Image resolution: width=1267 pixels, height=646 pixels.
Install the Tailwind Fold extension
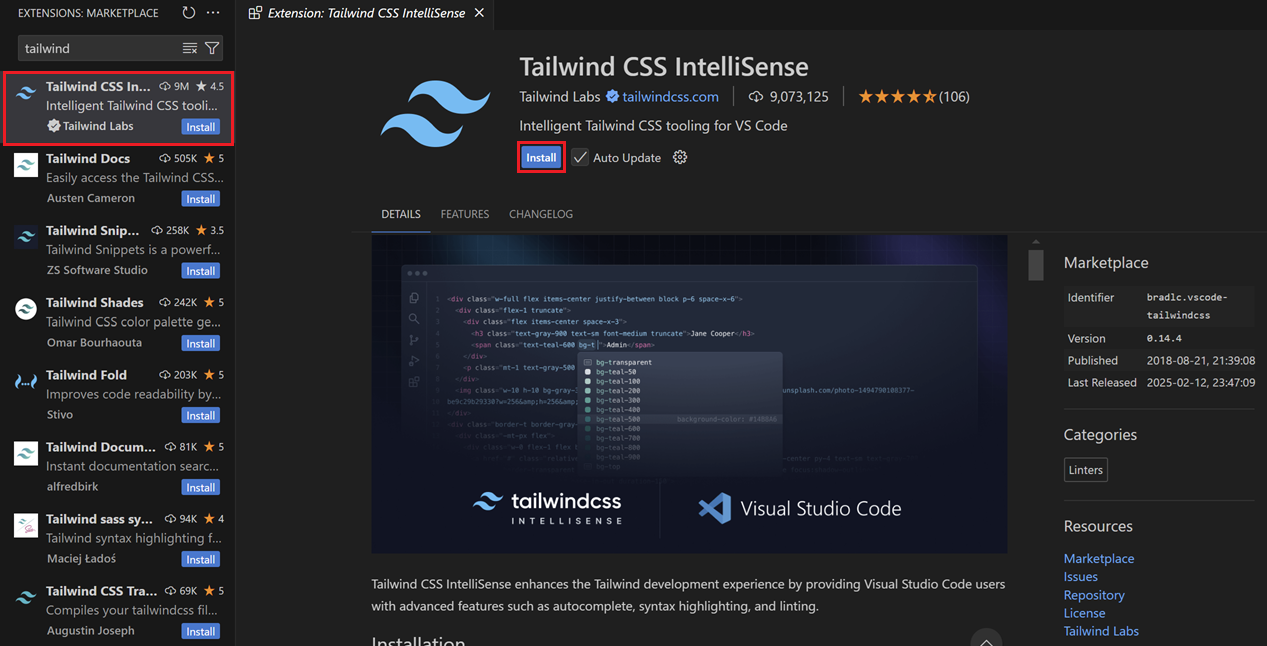click(201, 415)
